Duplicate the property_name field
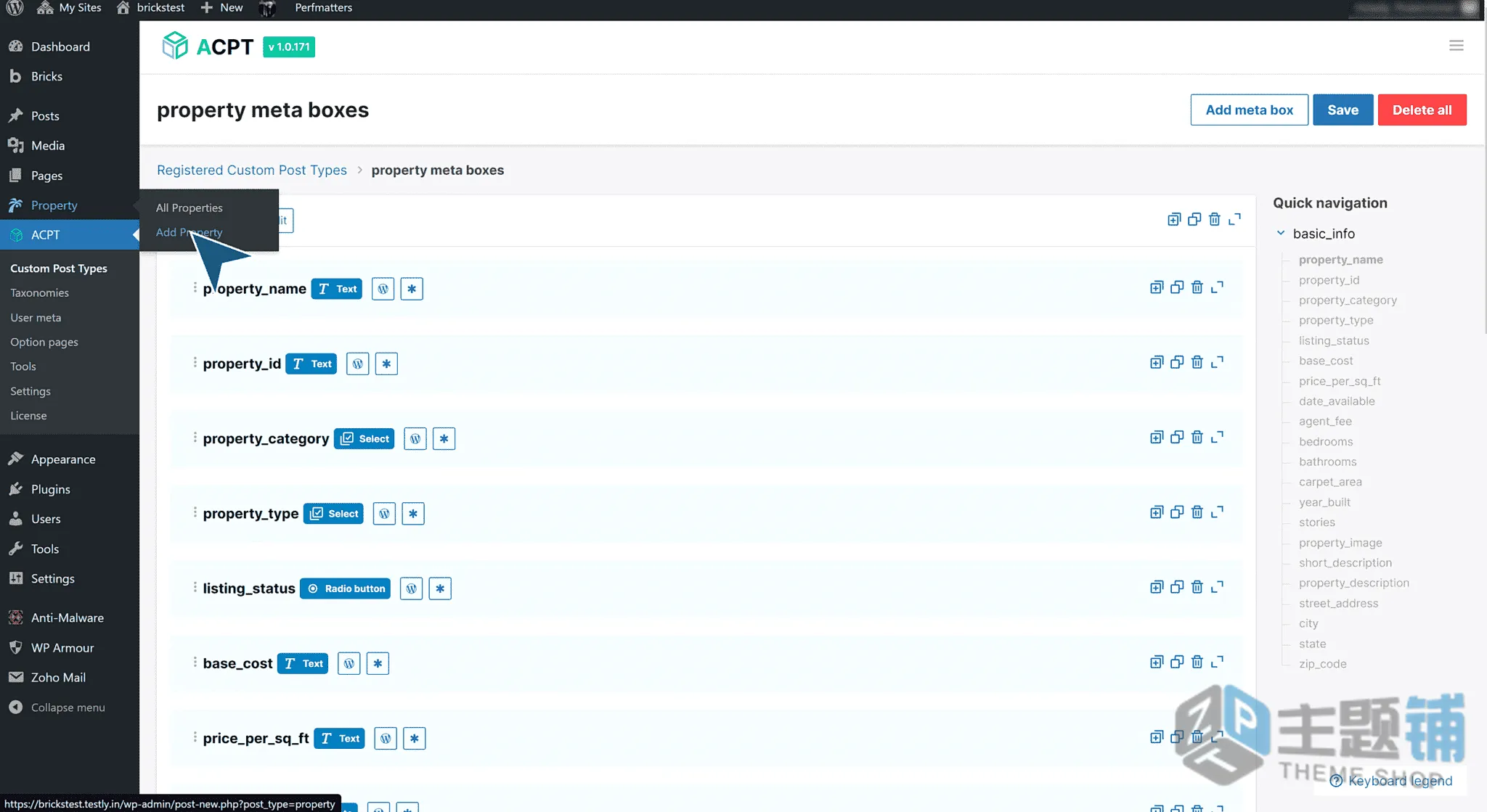This screenshot has width=1487, height=812. pos(1177,287)
